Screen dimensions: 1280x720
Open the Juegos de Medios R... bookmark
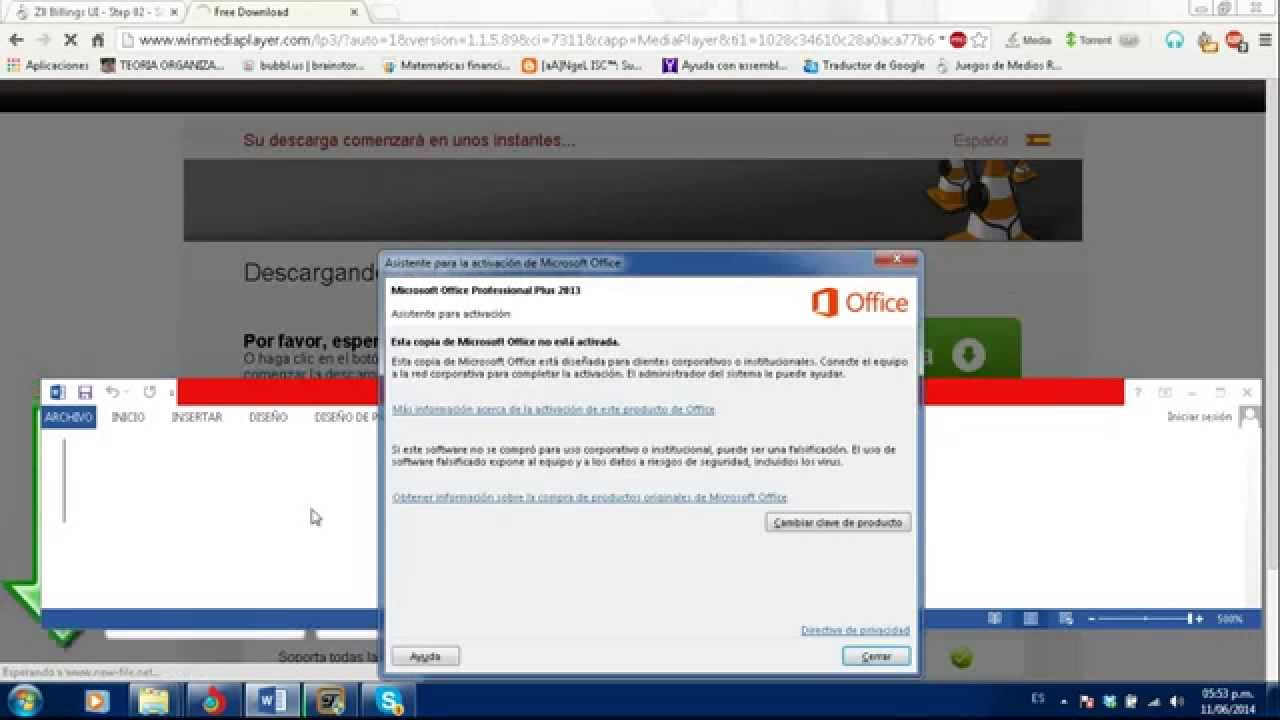[999, 66]
